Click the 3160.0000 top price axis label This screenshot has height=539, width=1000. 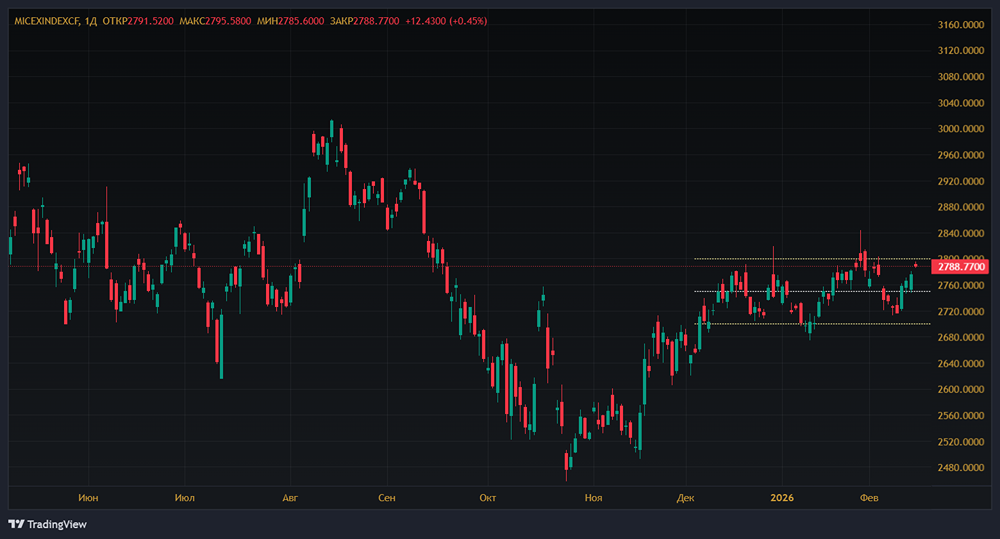pyautogui.click(x=962, y=24)
